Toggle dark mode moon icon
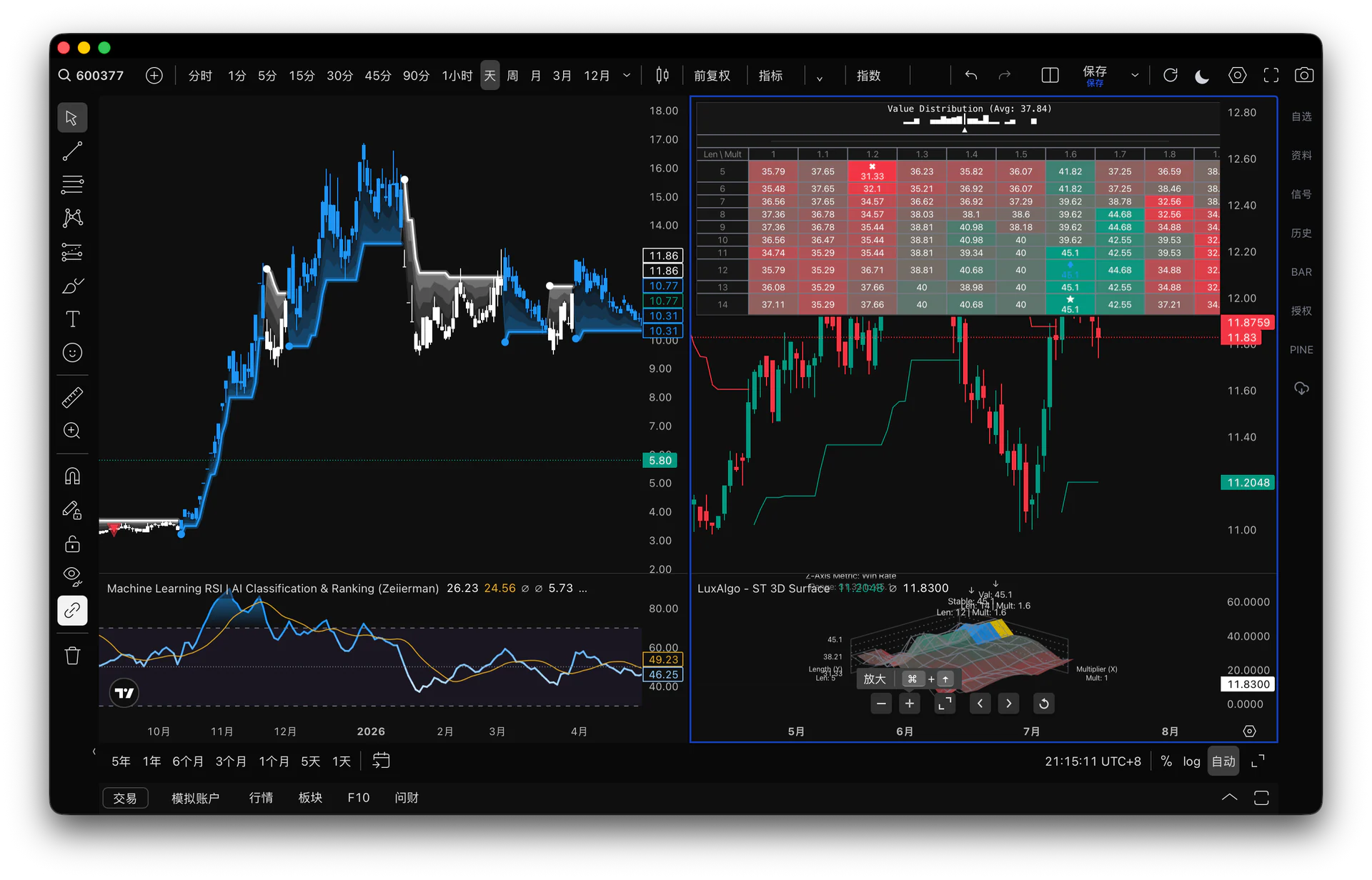Image resolution: width=1372 pixels, height=880 pixels. coord(1203,76)
